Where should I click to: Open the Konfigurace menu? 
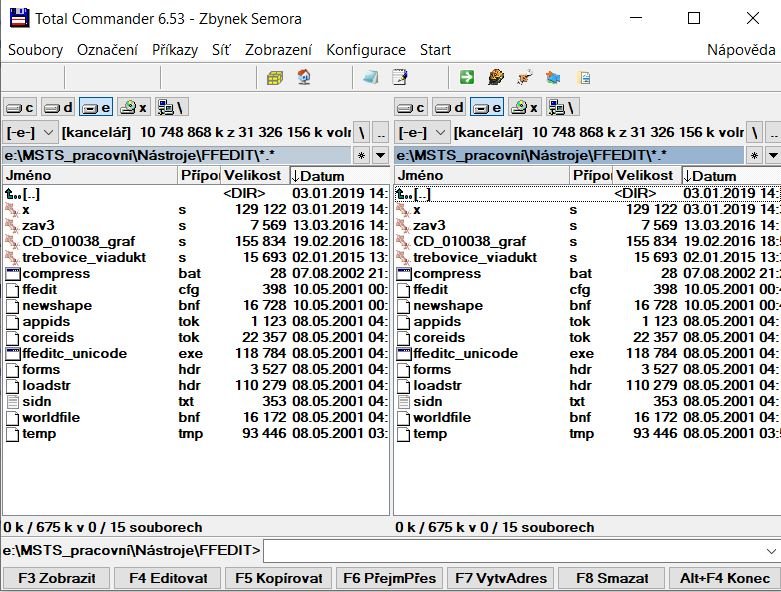pyautogui.click(x=366, y=50)
